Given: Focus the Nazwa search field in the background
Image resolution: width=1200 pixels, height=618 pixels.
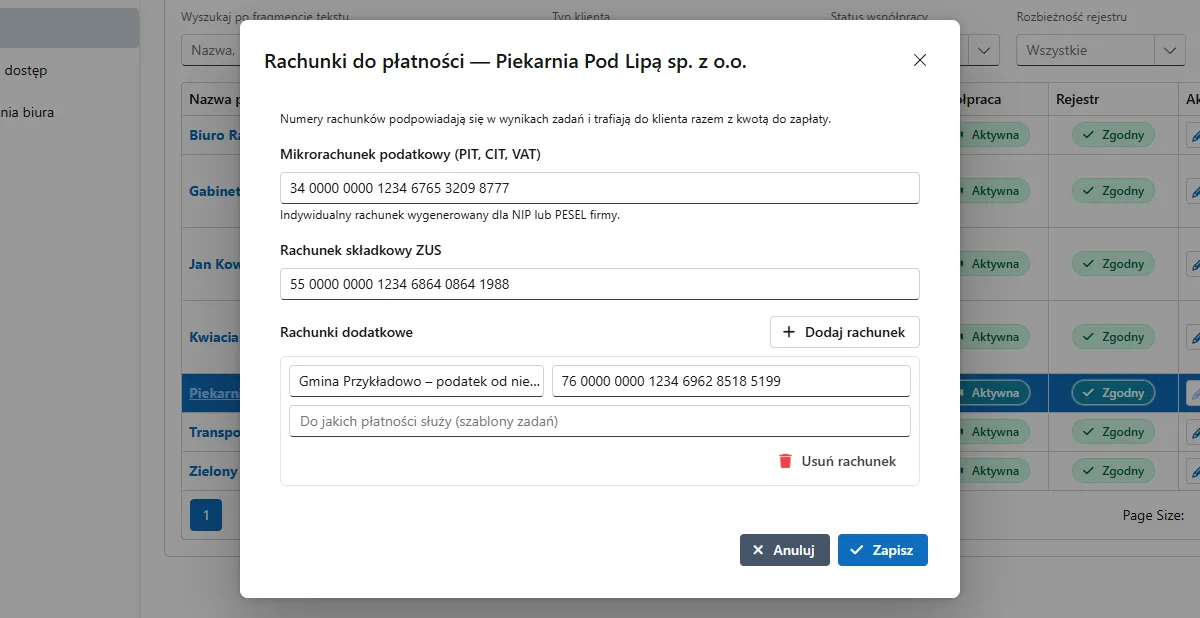Looking at the screenshot, I should 211,50.
